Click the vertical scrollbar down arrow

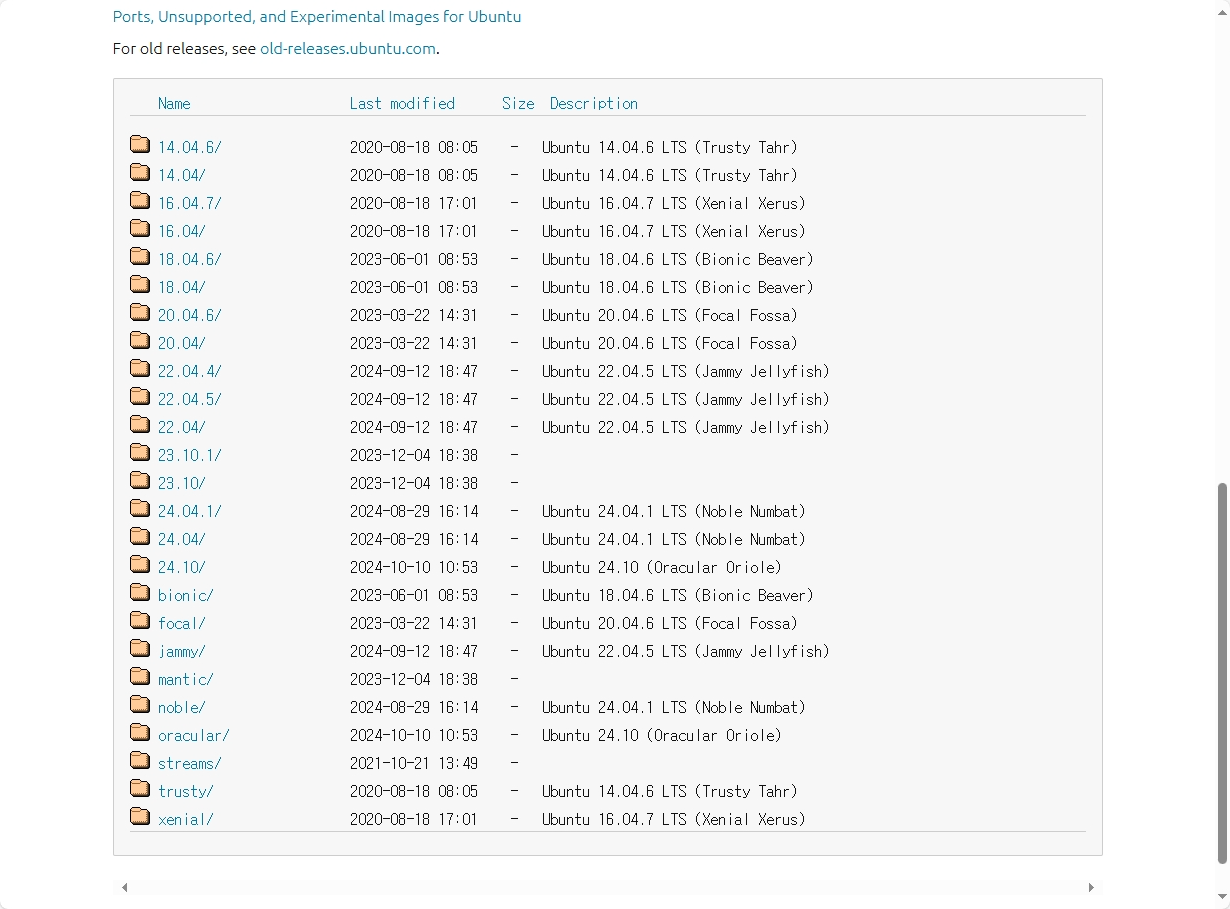click(x=1222, y=897)
